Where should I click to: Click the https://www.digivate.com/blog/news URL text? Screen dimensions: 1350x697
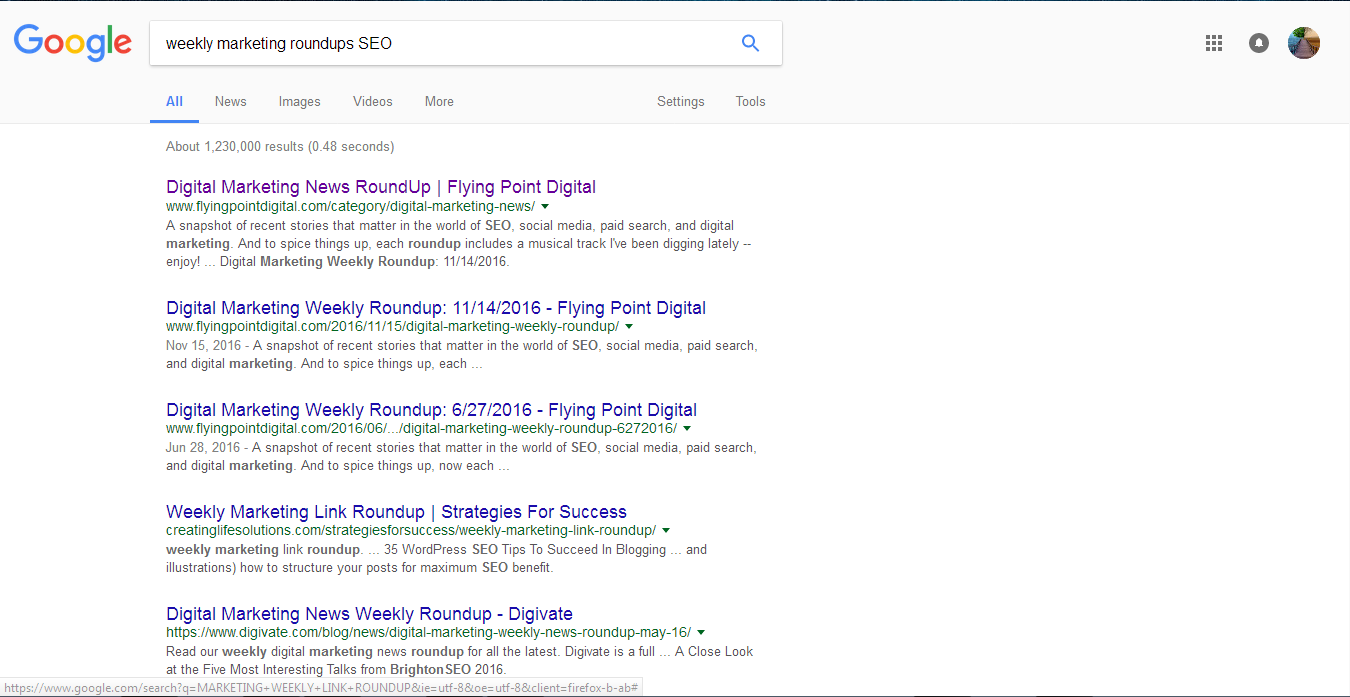[428, 632]
